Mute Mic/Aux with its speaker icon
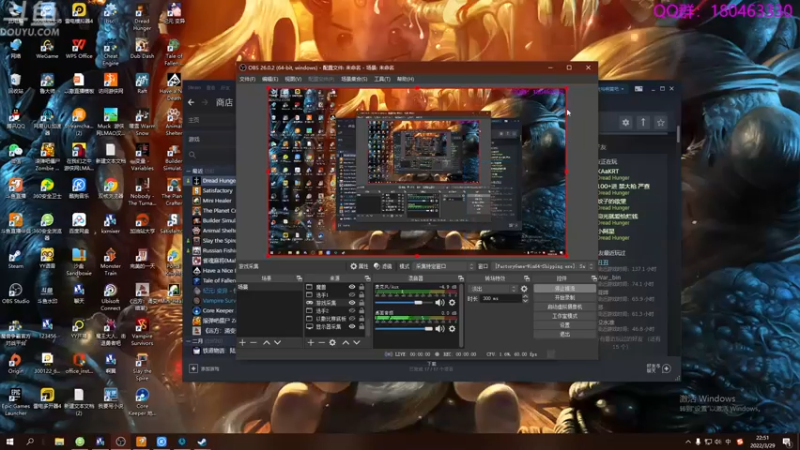 point(440,303)
